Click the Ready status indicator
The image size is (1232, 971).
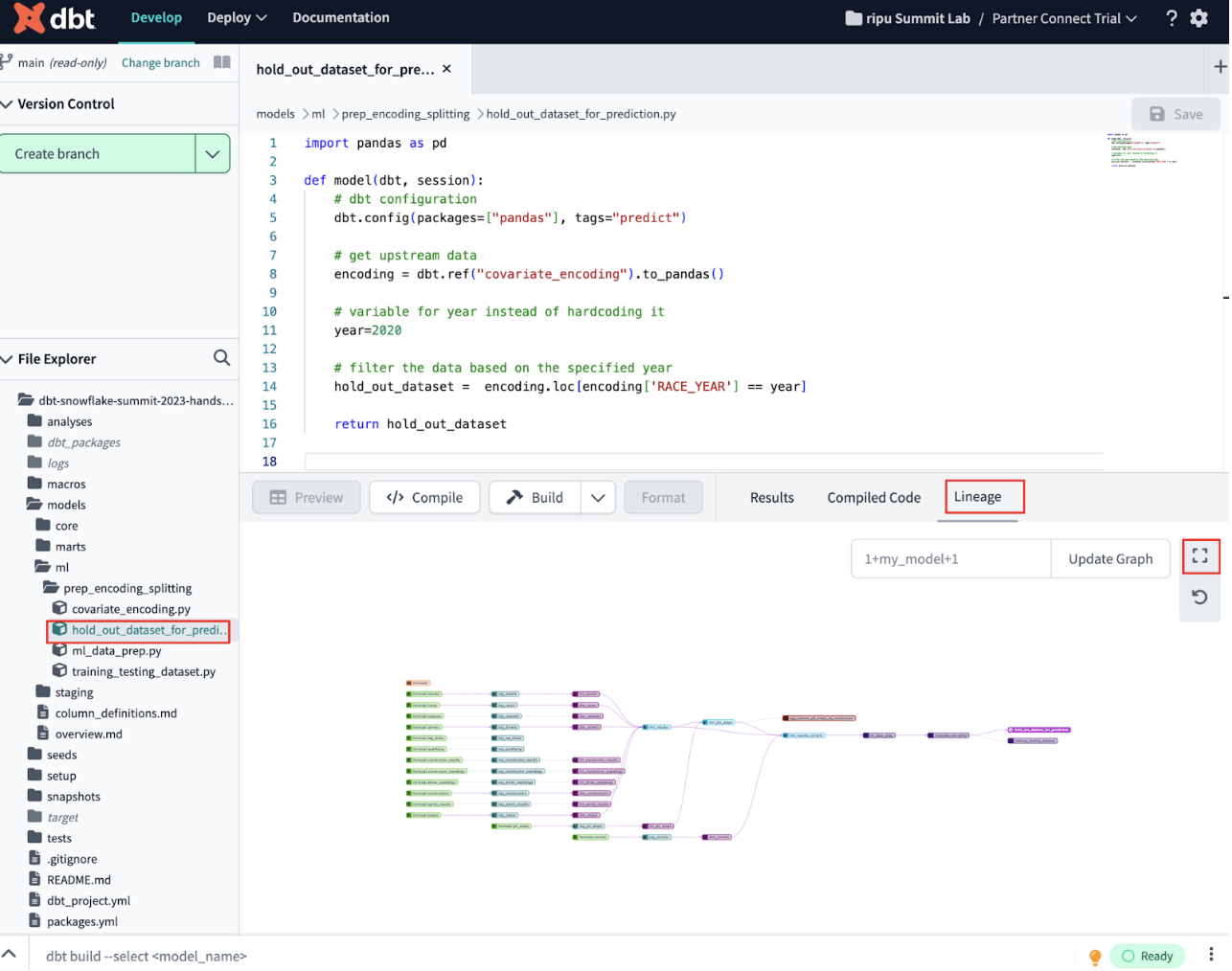(x=1148, y=956)
